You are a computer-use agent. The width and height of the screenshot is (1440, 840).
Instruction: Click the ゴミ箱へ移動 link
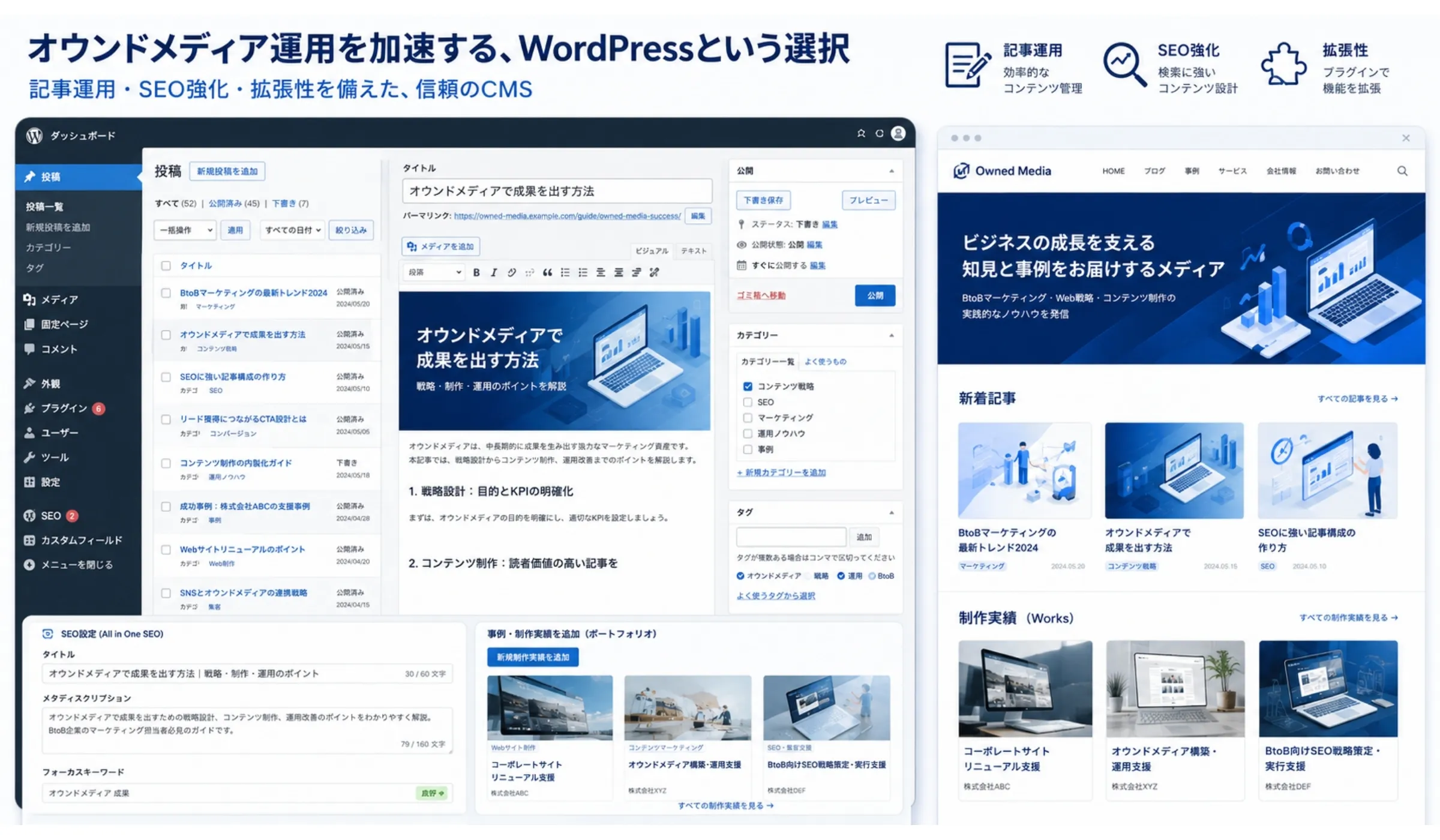pyautogui.click(x=761, y=295)
